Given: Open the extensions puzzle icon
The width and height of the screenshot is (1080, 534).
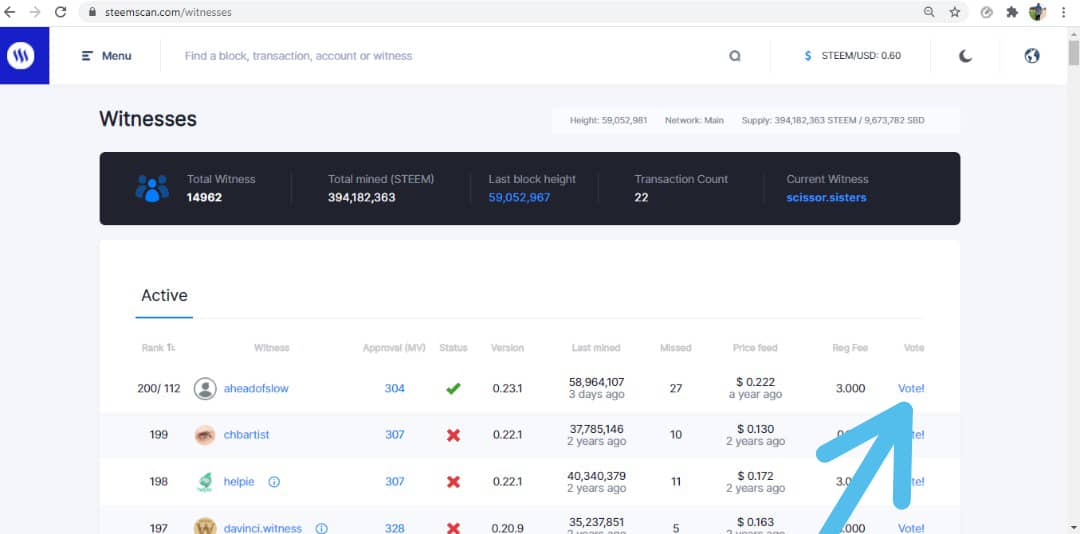Looking at the screenshot, I should click(1012, 12).
